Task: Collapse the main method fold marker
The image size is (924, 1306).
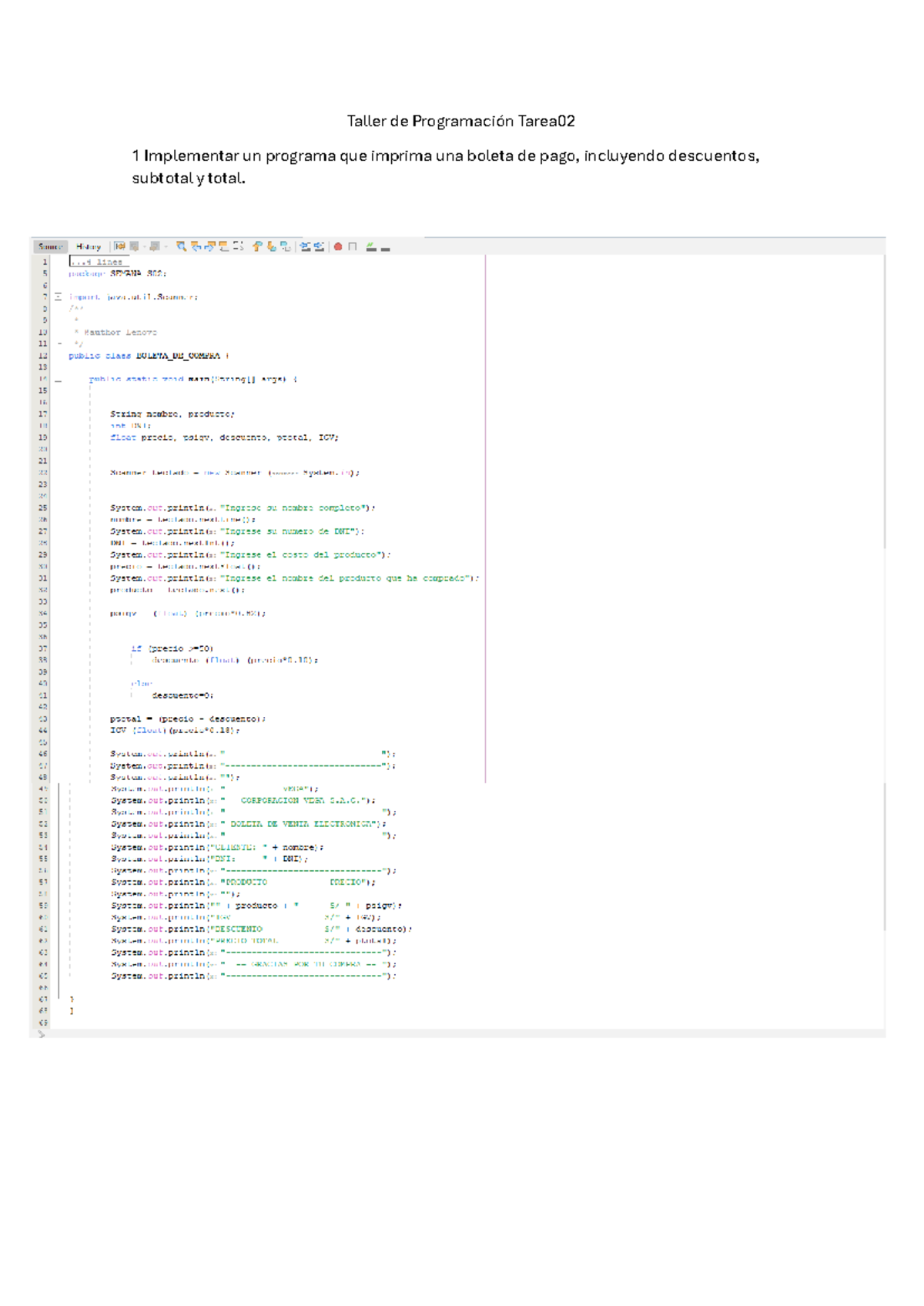Action: pyautogui.click(x=58, y=380)
